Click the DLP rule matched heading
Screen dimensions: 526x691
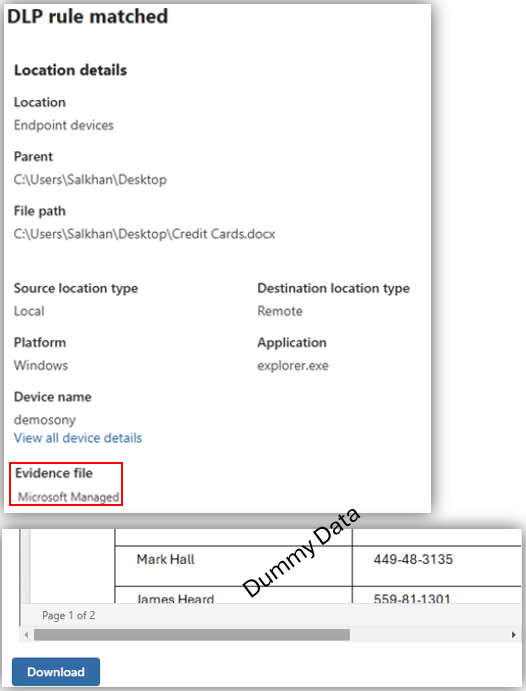87,16
